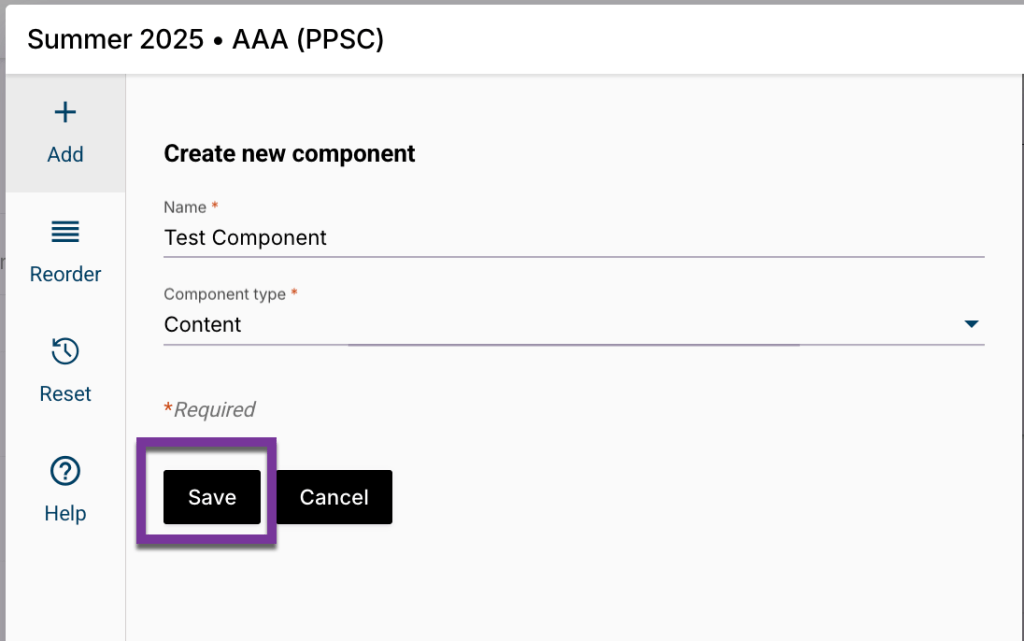1024x641 pixels.
Task: Click the Summer 2025 AAA (PPSC) title
Action: tap(202, 39)
